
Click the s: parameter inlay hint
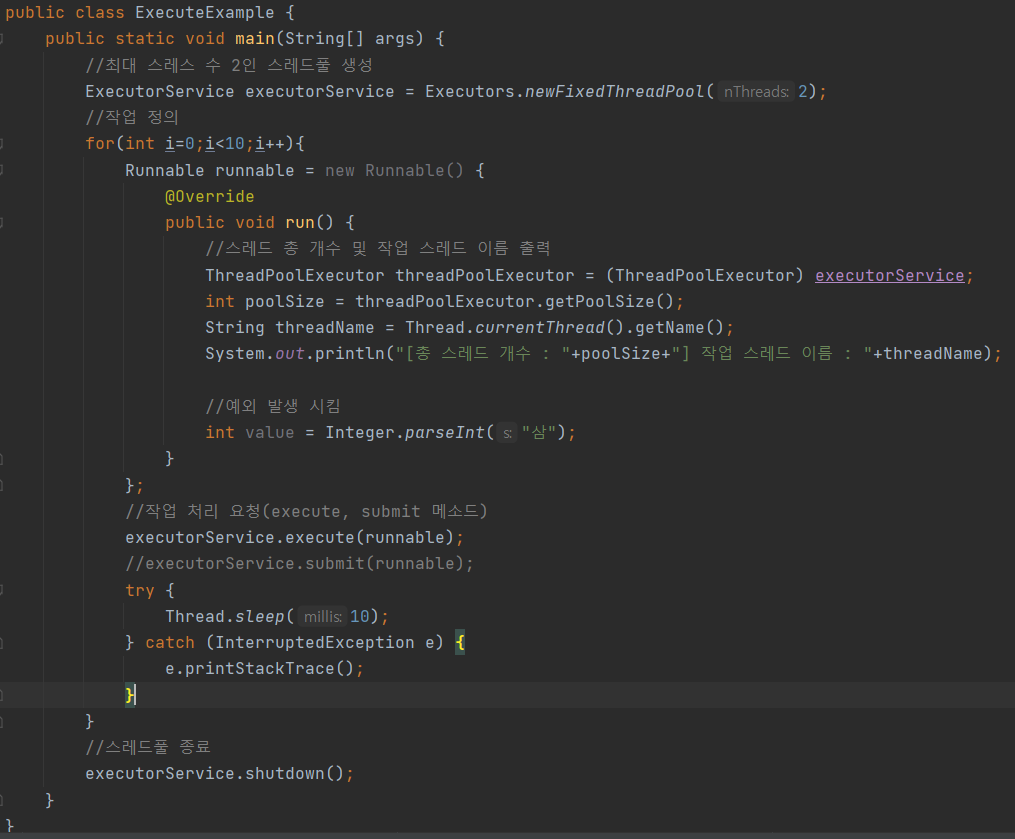tap(508, 433)
